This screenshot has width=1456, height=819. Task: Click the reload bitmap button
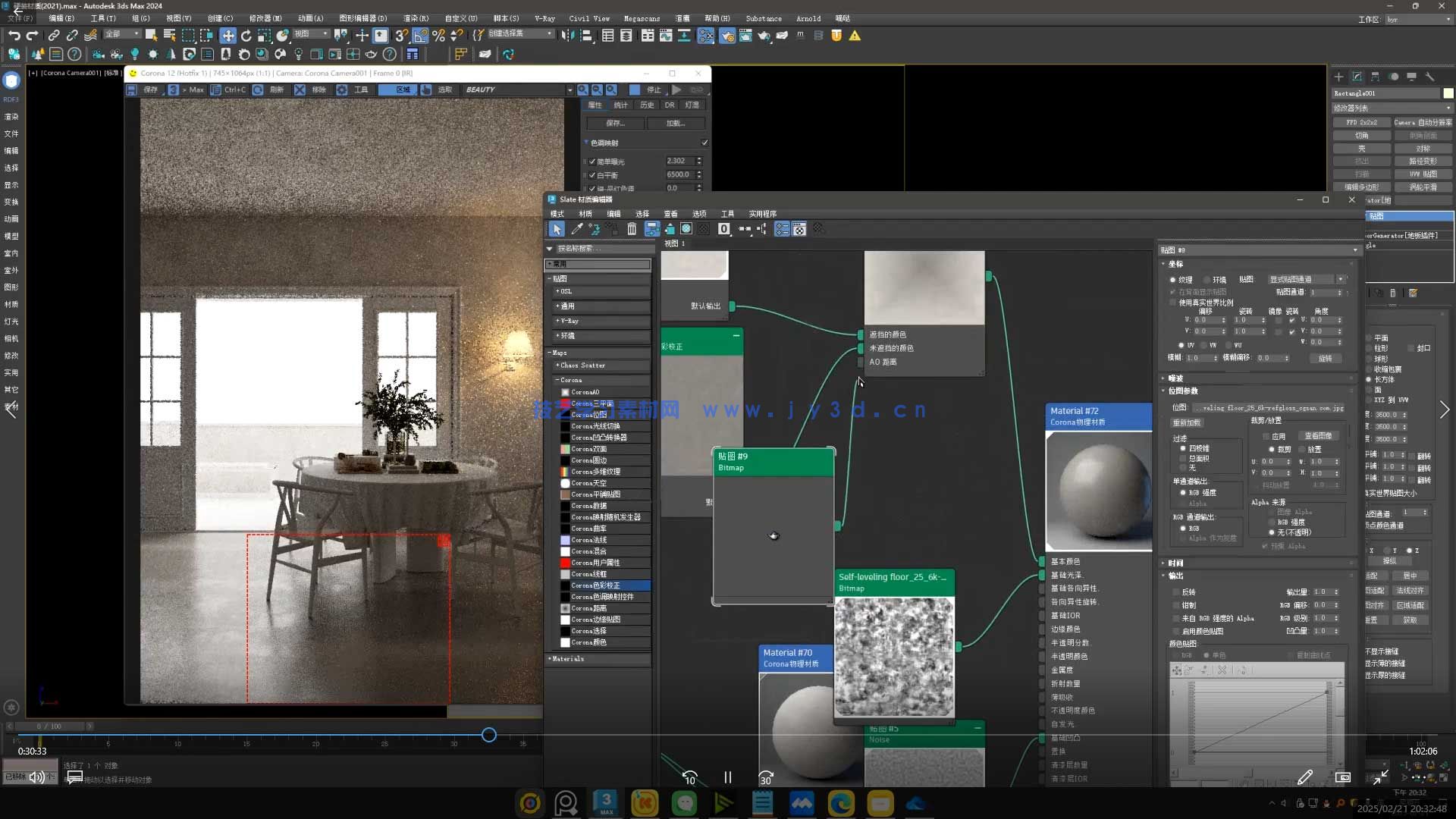(x=1187, y=423)
